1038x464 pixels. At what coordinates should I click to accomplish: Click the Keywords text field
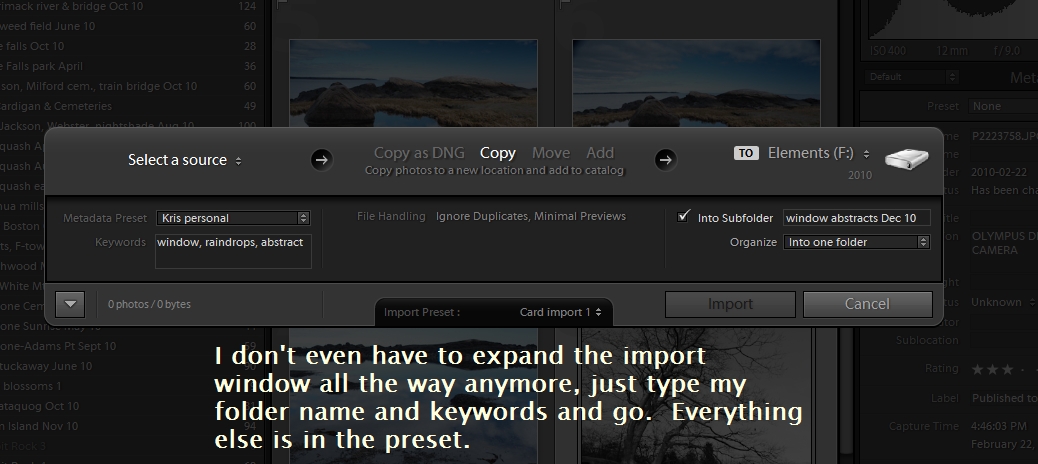(233, 250)
